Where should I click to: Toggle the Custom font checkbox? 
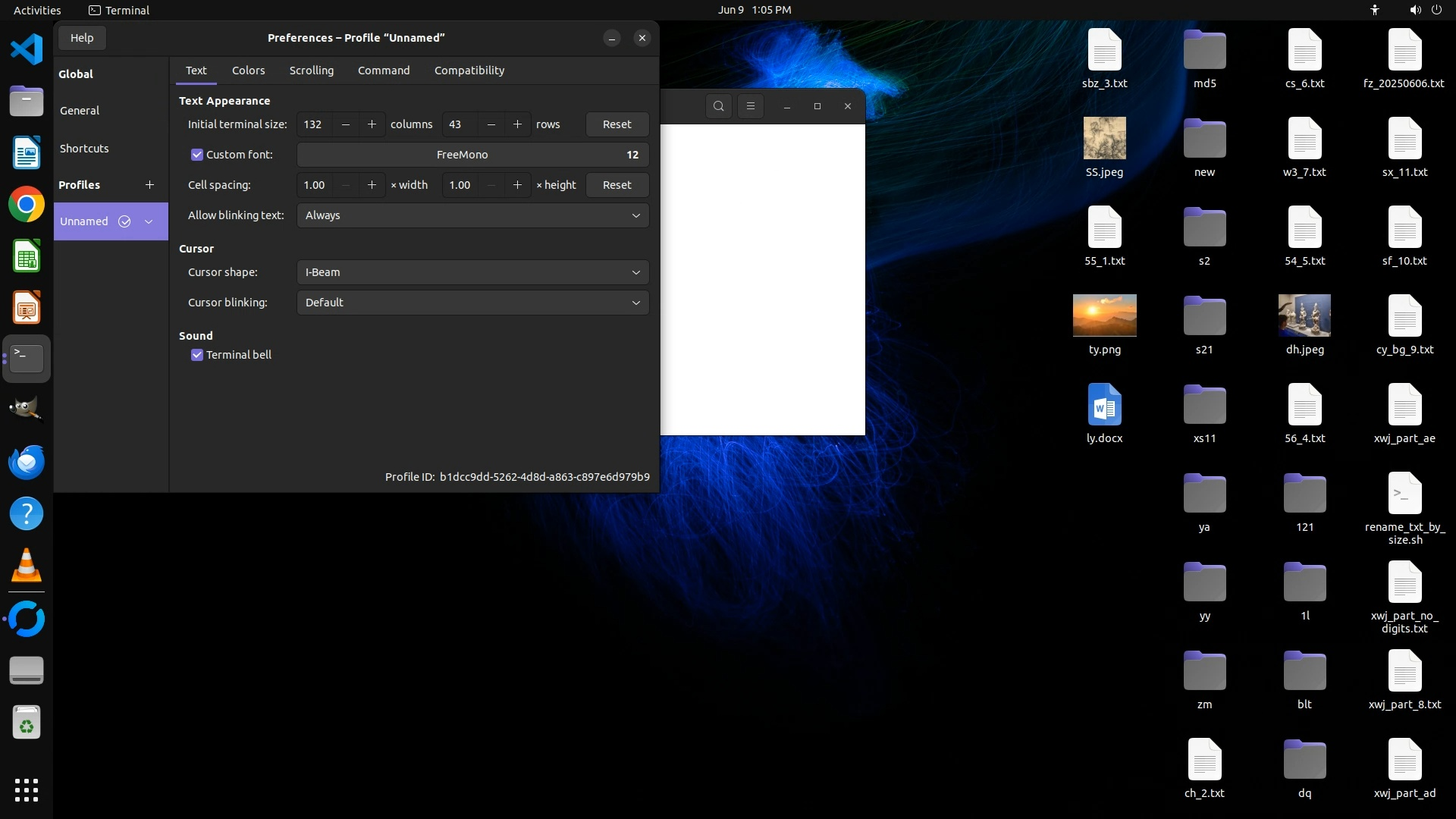pos(197,155)
